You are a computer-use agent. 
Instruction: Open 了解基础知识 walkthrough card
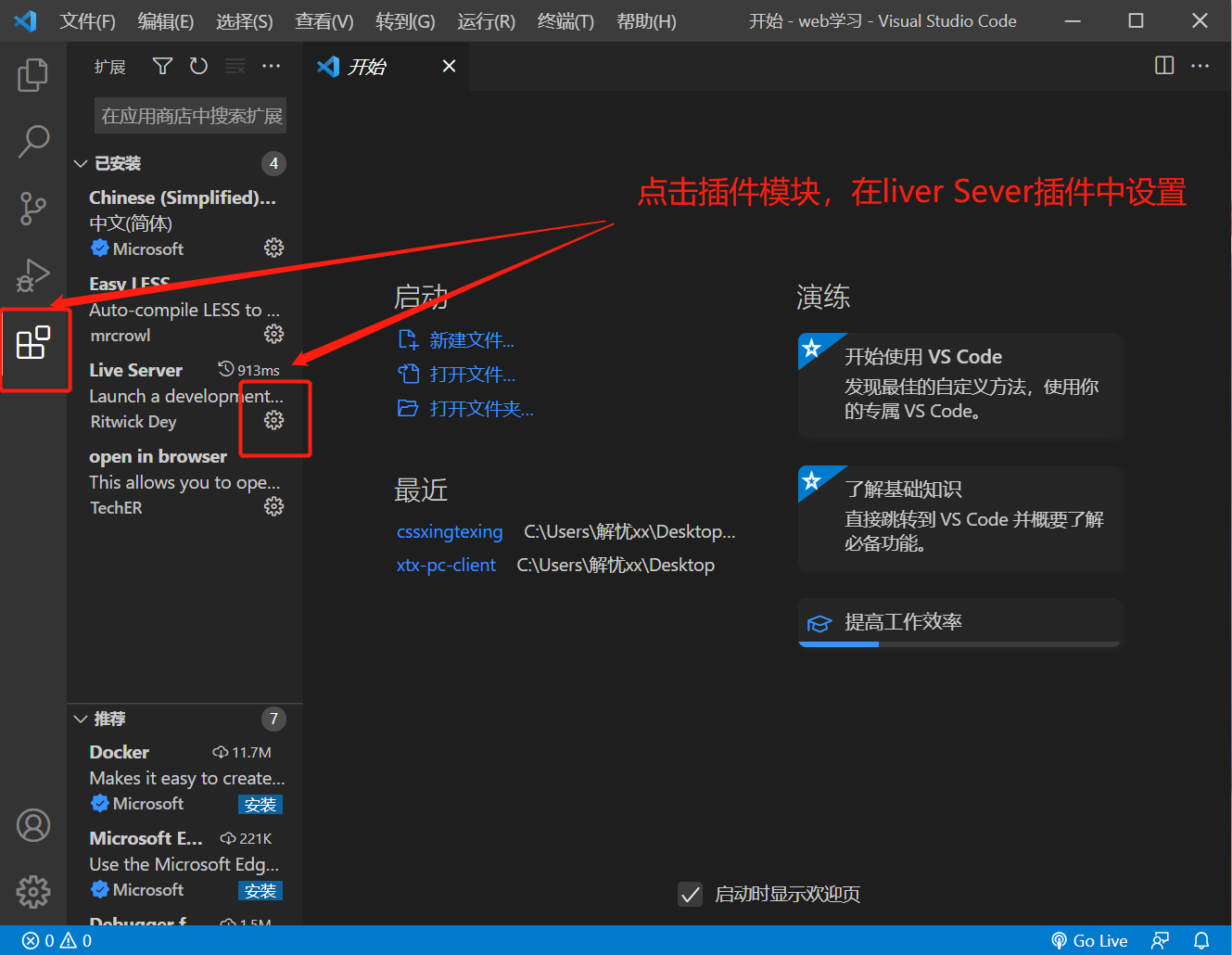coord(959,517)
